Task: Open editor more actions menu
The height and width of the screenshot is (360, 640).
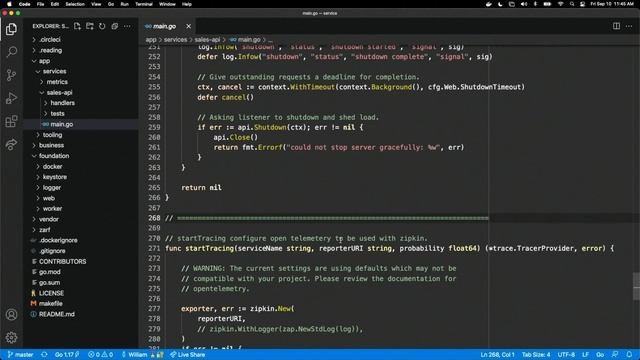Action: [629, 26]
